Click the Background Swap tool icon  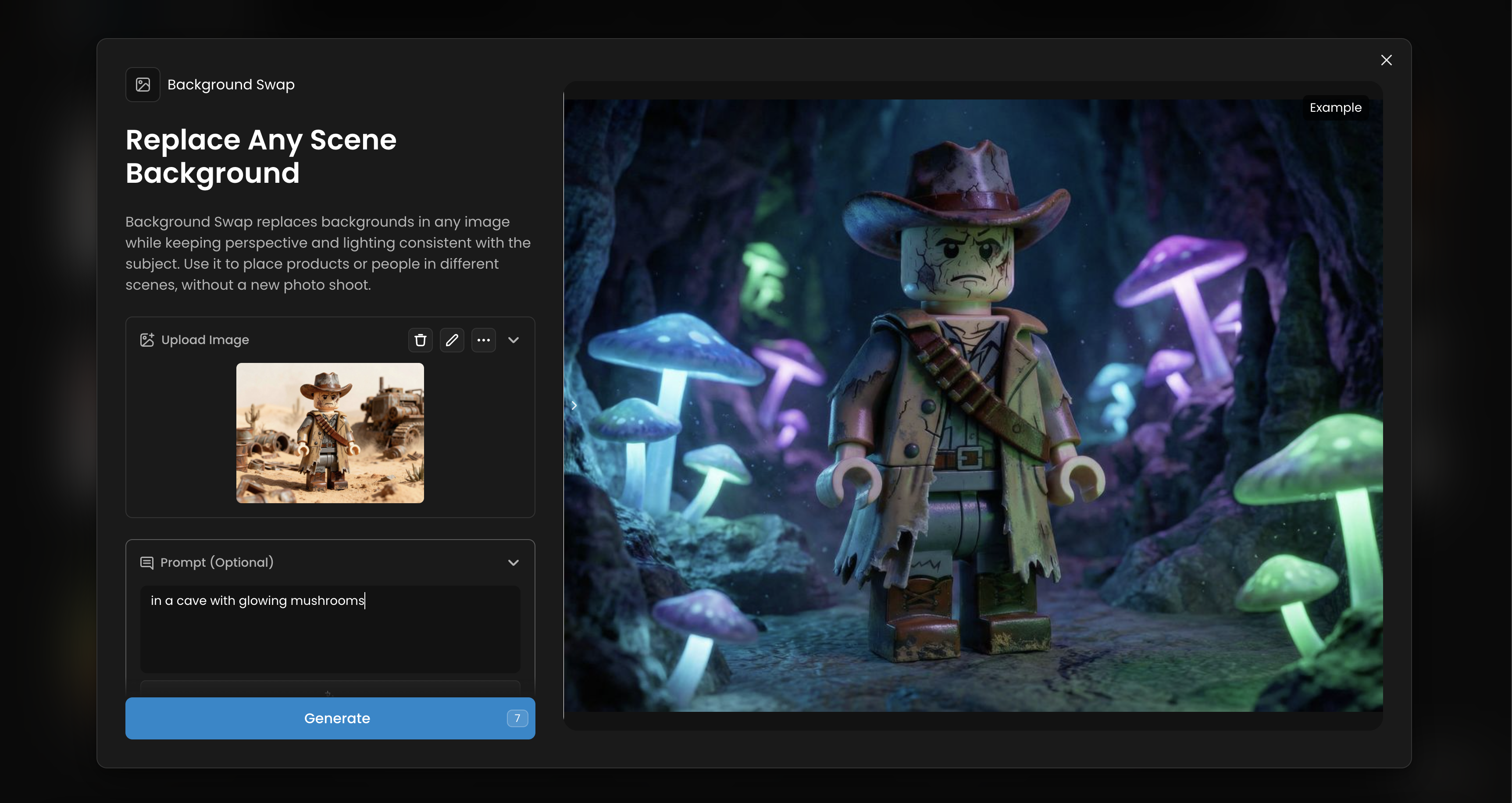coord(143,85)
